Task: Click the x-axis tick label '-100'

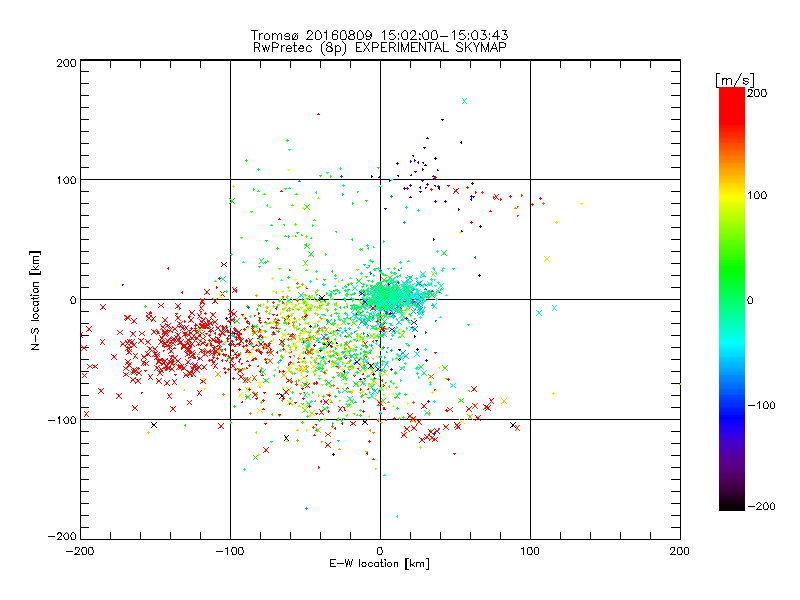Action: (230, 551)
